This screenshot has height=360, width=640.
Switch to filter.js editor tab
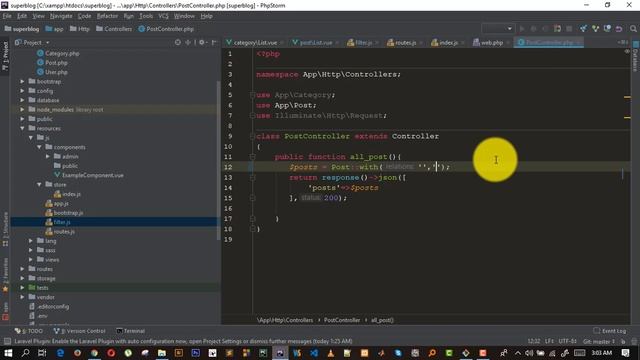(x=360, y=42)
